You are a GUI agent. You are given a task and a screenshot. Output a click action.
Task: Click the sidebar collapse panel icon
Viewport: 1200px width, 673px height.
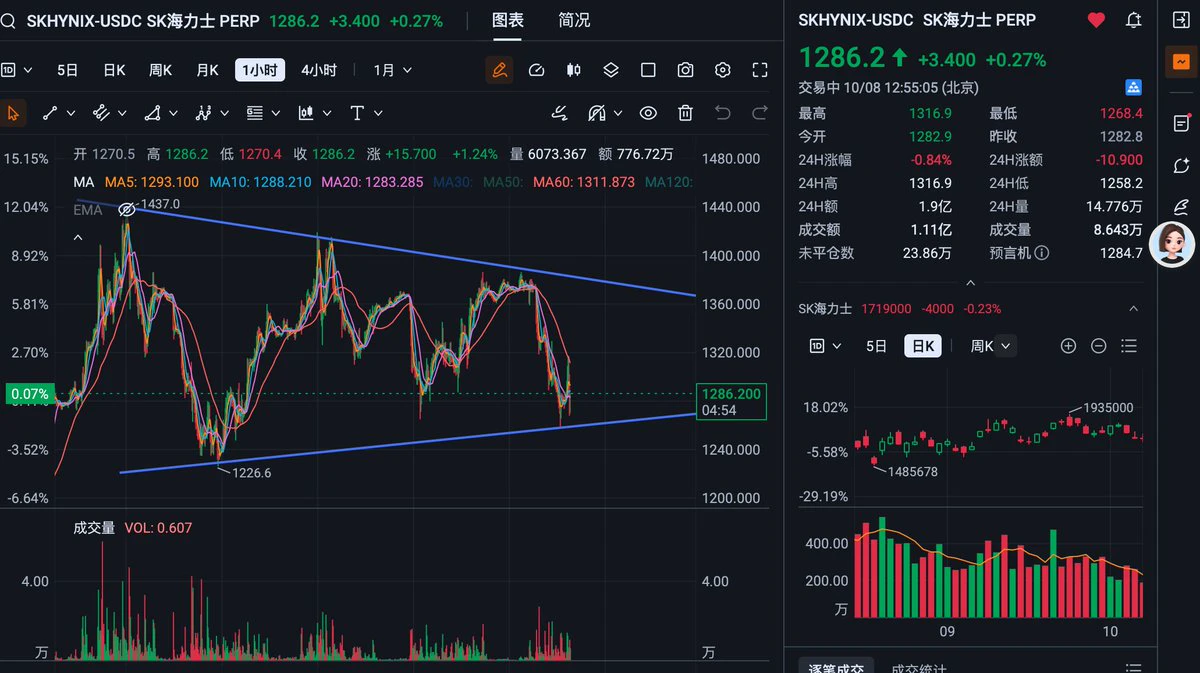coord(1180,20)
